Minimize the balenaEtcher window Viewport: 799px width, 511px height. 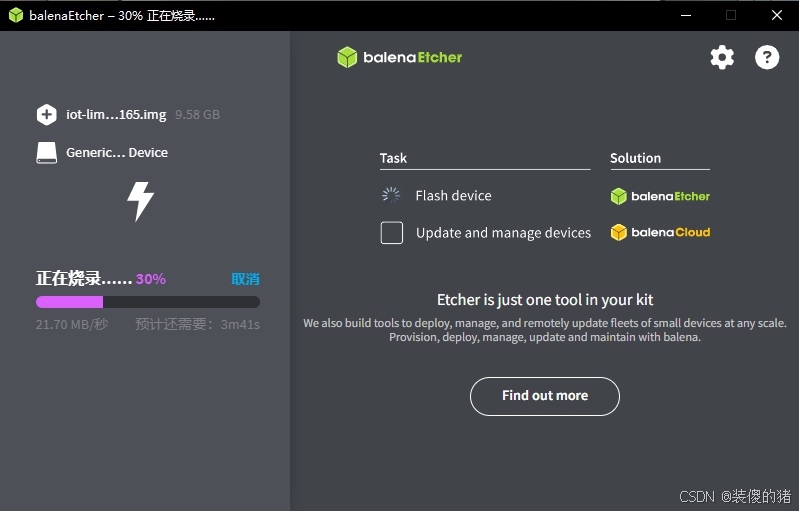(686, 15)
